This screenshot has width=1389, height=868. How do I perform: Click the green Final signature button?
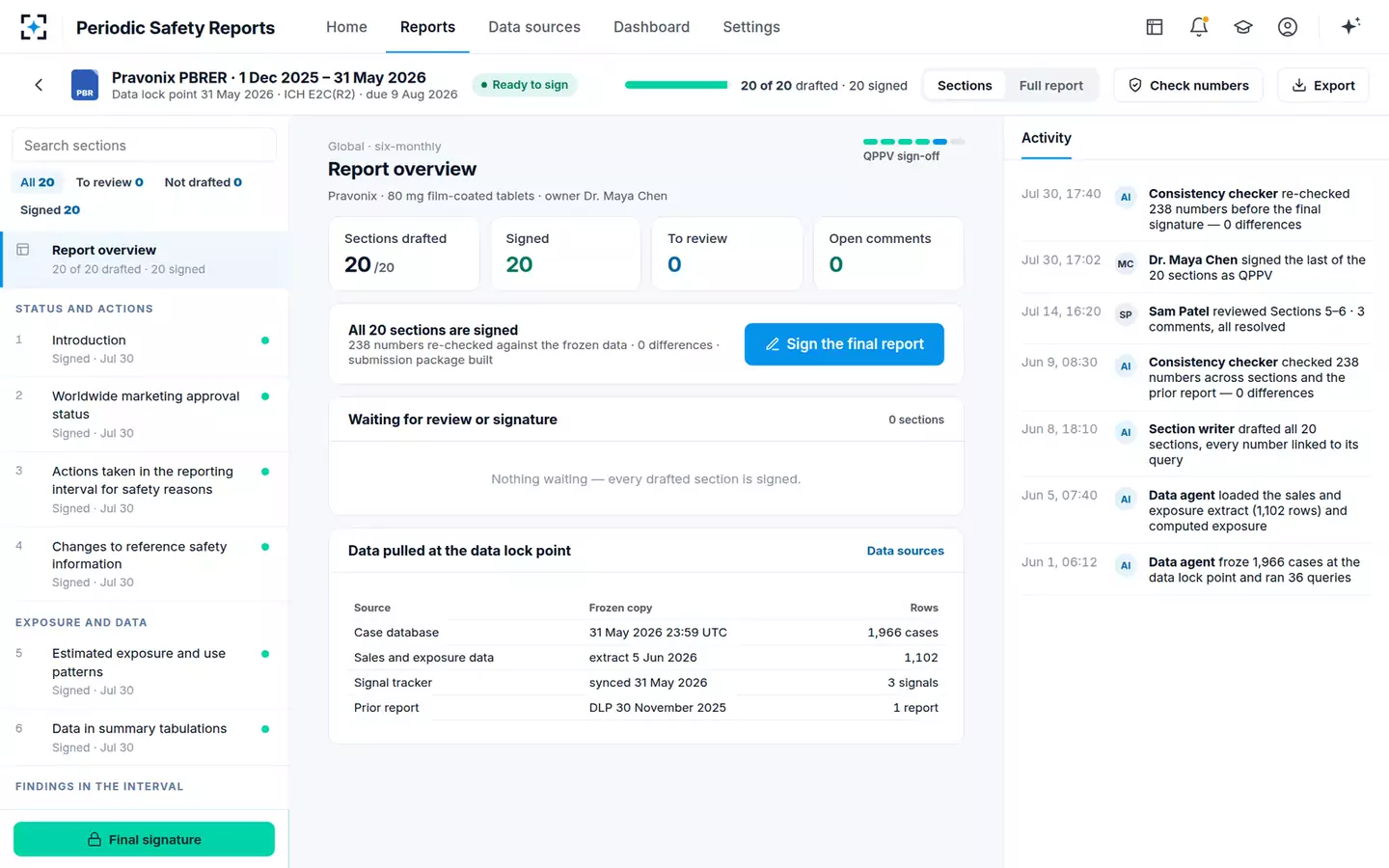click(144, 839)
